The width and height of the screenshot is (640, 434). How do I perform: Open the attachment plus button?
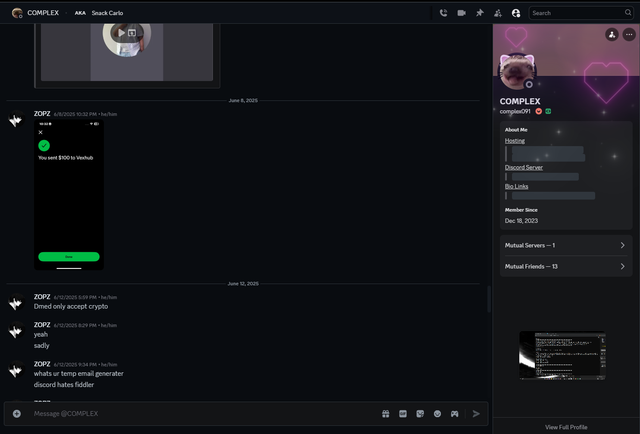point(17,414)
